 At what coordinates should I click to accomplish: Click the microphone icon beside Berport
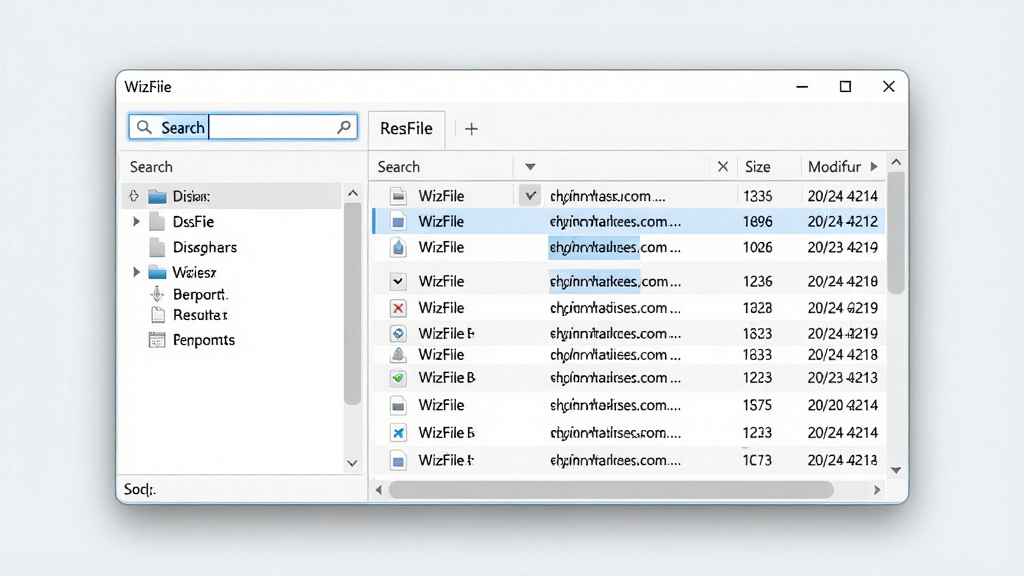(x=157, y=294)
